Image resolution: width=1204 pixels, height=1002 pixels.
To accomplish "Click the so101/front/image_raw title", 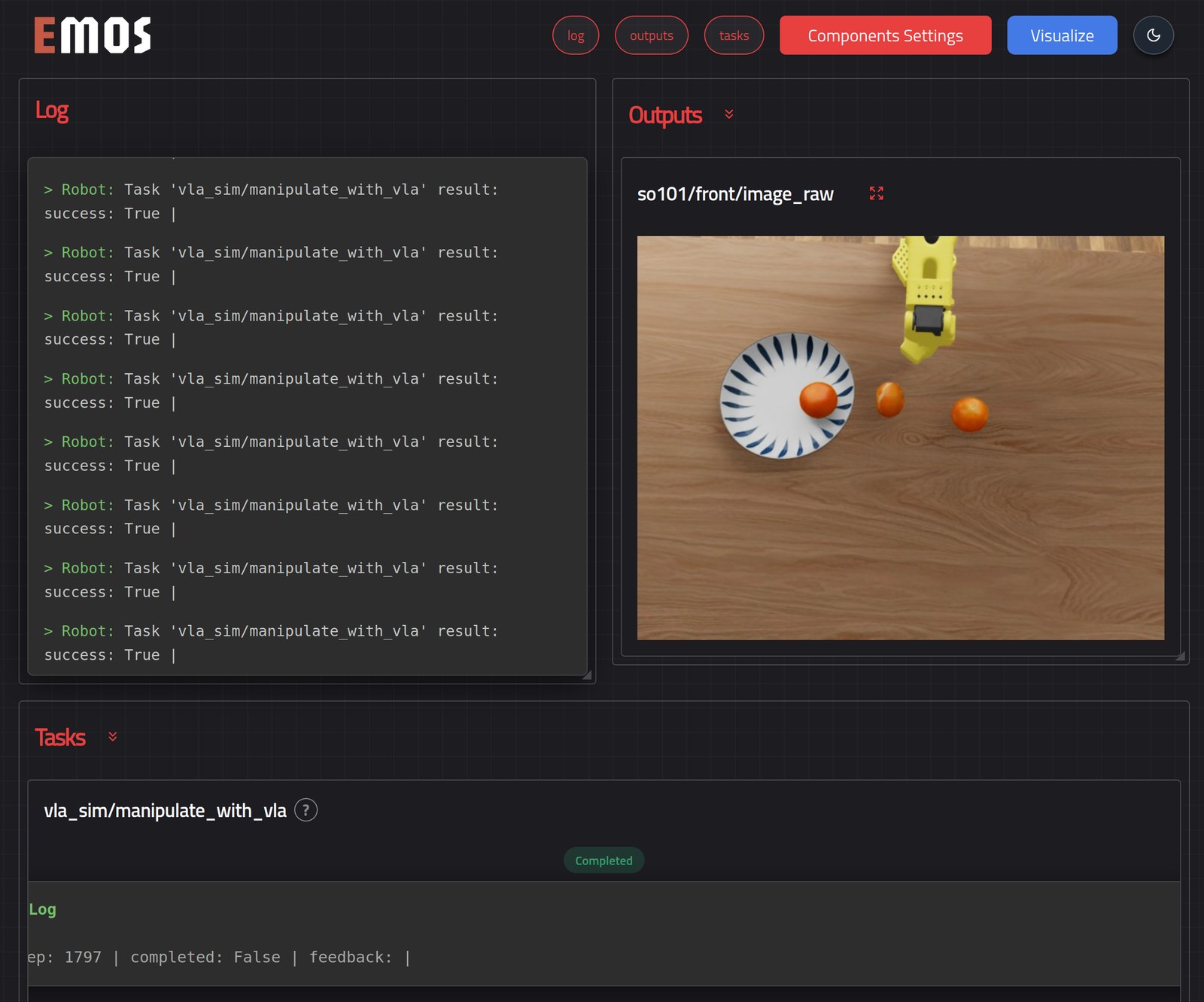I will click(735, 194).
